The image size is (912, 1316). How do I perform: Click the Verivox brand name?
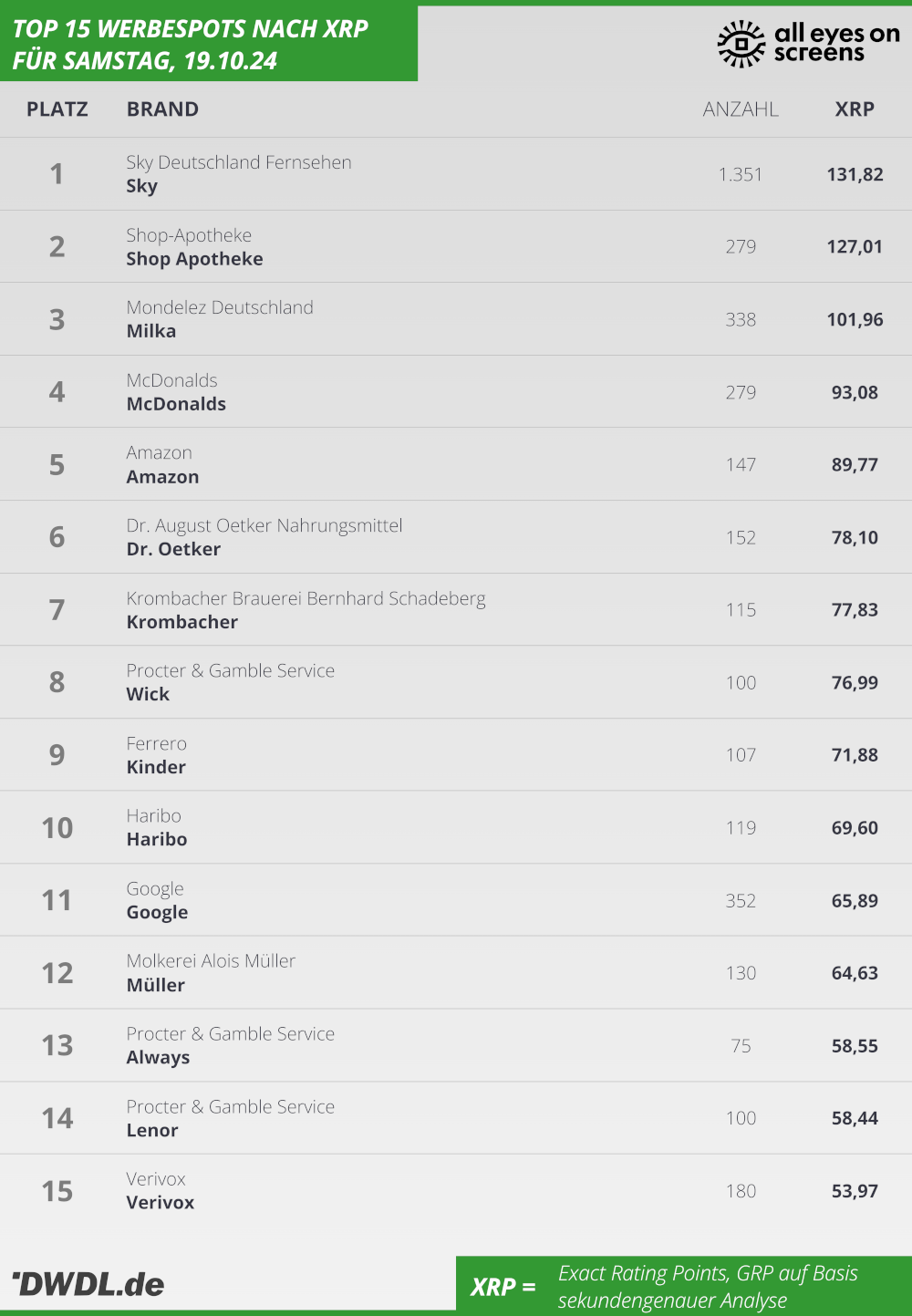161,1203
